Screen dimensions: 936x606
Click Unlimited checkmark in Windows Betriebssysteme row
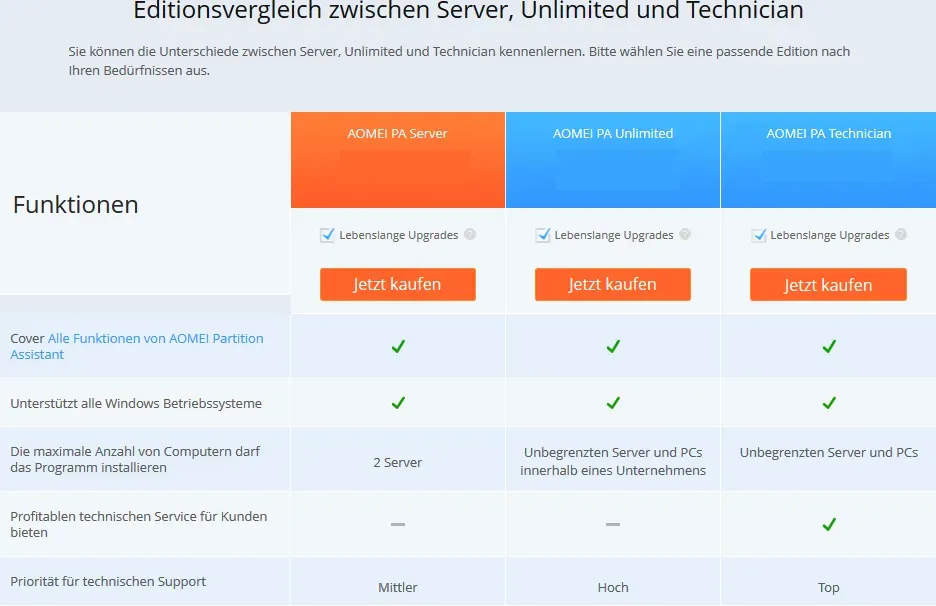pyautogui.click(x=613, y=403)
